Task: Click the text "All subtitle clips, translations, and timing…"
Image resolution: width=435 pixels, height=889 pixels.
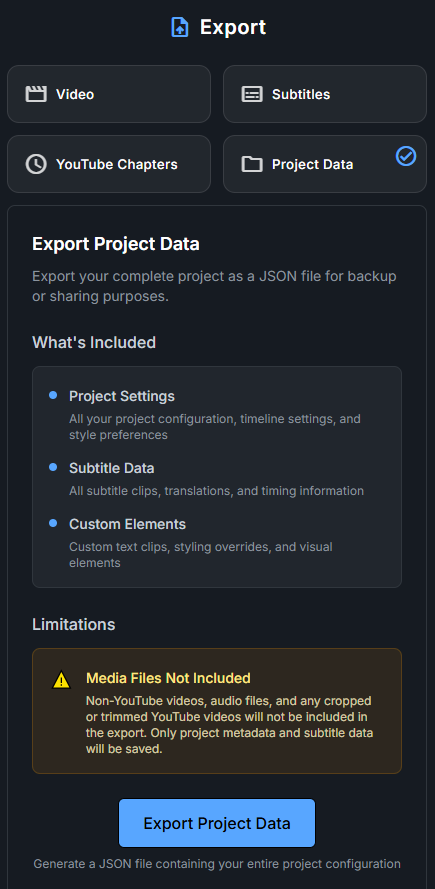Action: 217,491
